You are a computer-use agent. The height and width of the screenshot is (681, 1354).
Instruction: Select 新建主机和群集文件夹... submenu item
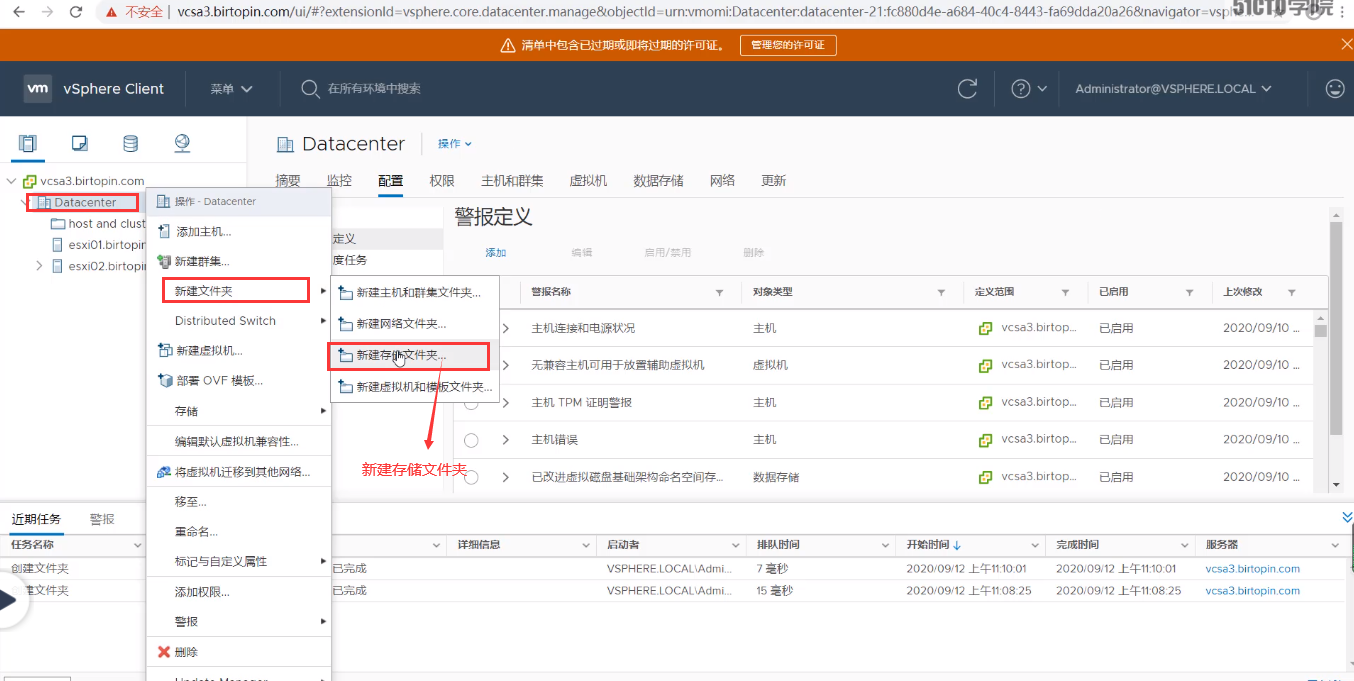(x=415, y=293)
